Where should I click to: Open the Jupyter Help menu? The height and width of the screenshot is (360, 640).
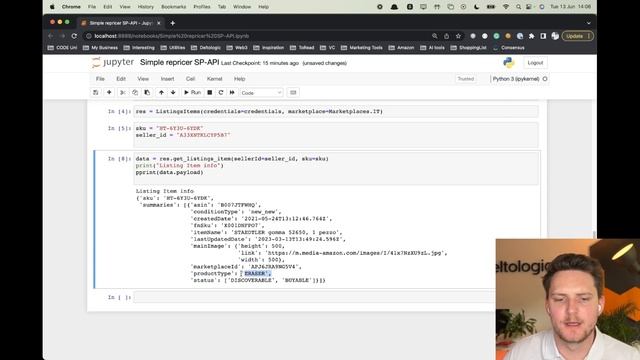[x=240, y=79]
